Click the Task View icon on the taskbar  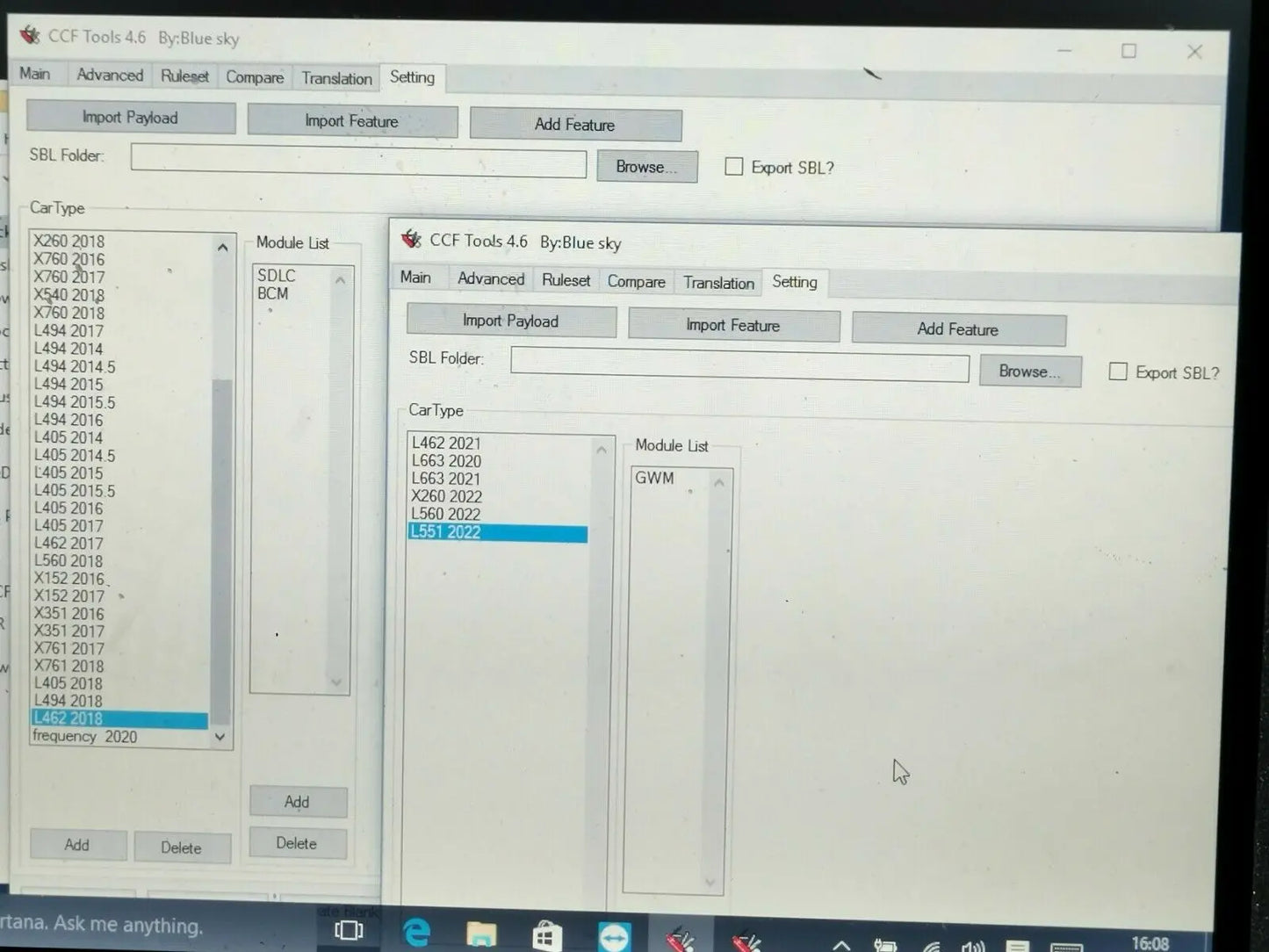click(349, 931)
